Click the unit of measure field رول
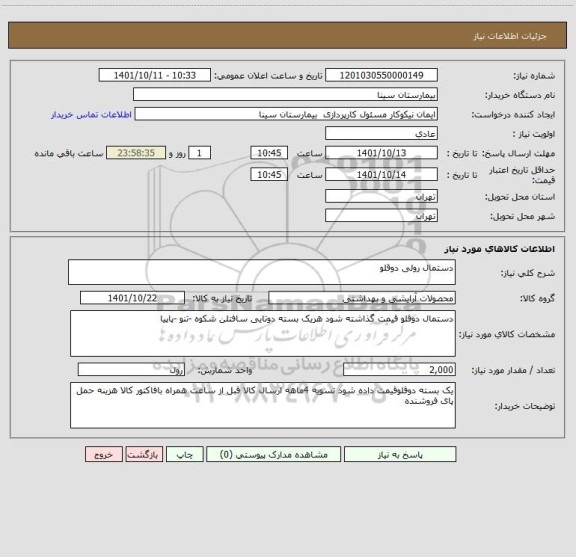Image resolution: width=576 pixels, height=557 pixels. point(131,370)
